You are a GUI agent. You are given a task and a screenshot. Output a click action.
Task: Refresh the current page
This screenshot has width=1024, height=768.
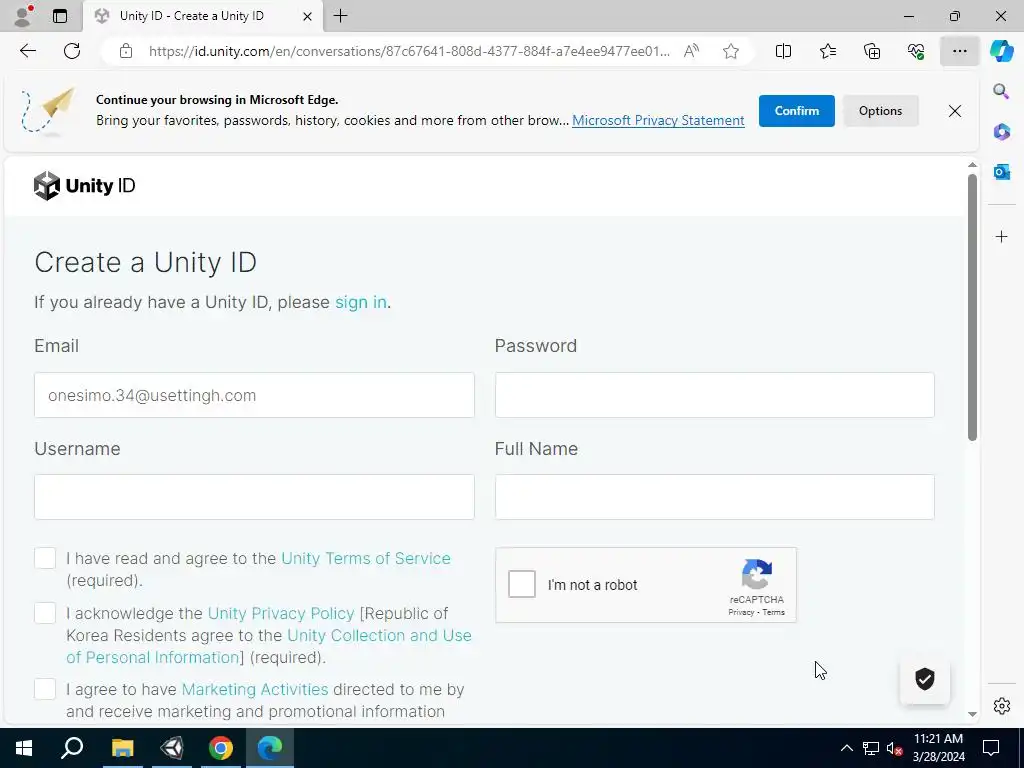(72, 51)
